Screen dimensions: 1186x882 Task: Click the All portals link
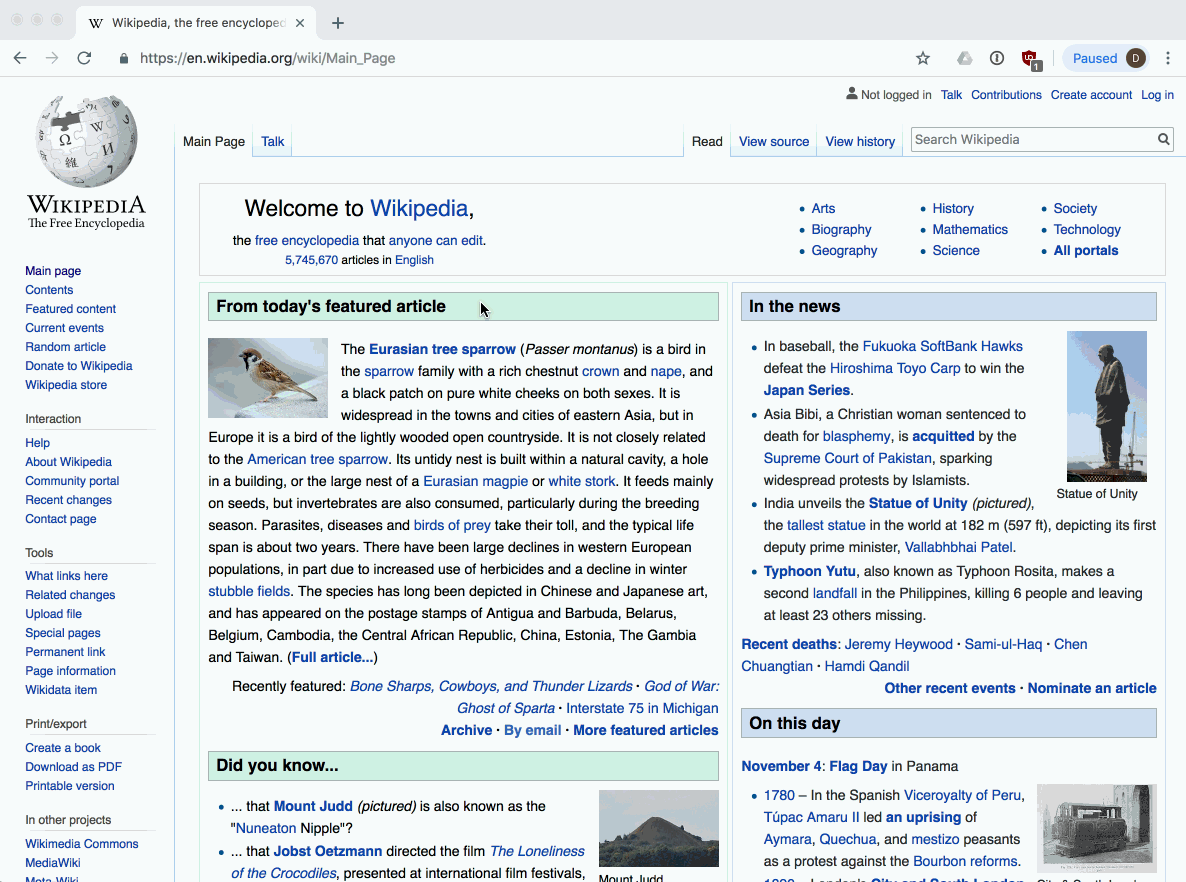1085,250
